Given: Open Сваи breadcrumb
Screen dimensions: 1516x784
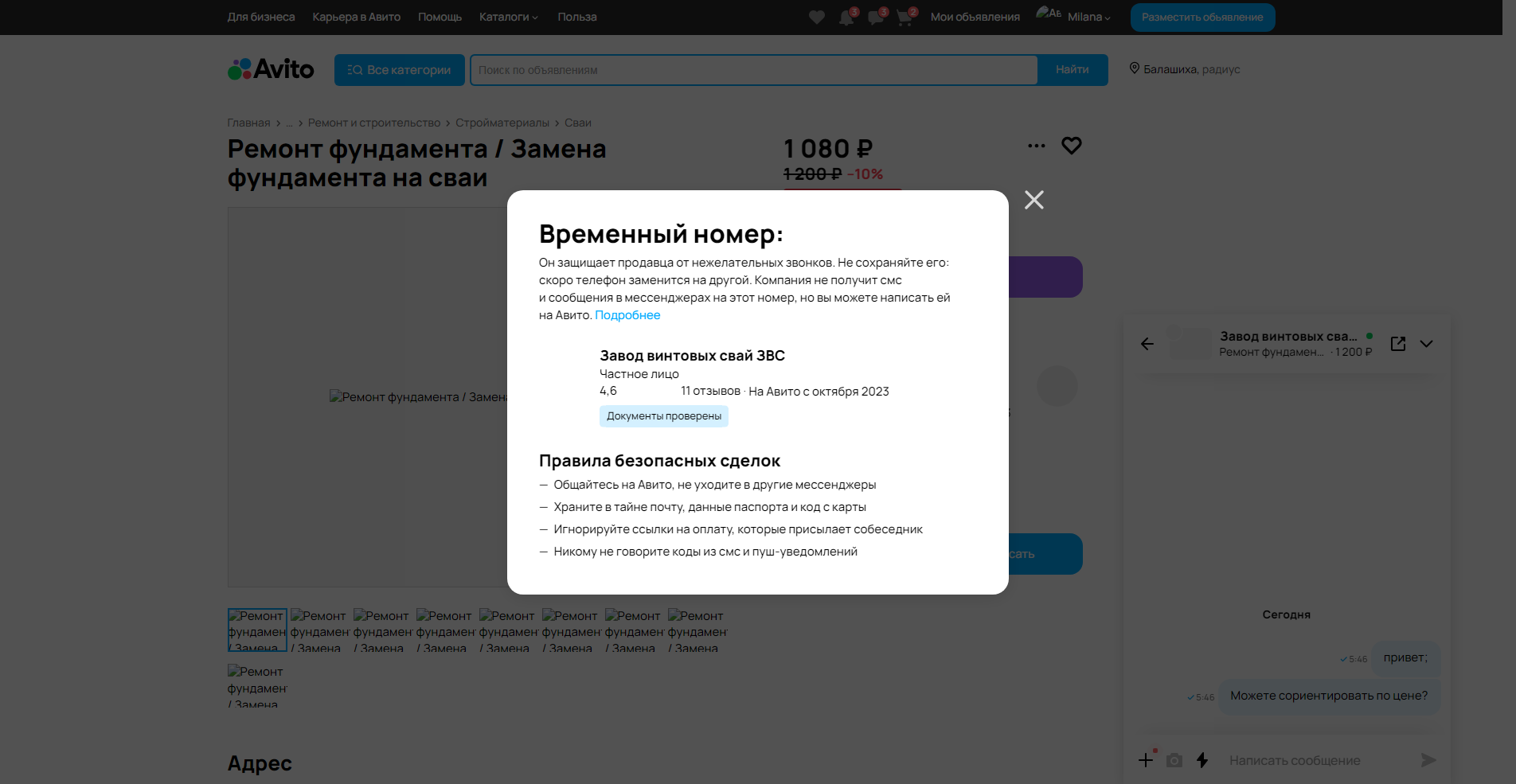Looking at the screenshot, I should point(578,123).
